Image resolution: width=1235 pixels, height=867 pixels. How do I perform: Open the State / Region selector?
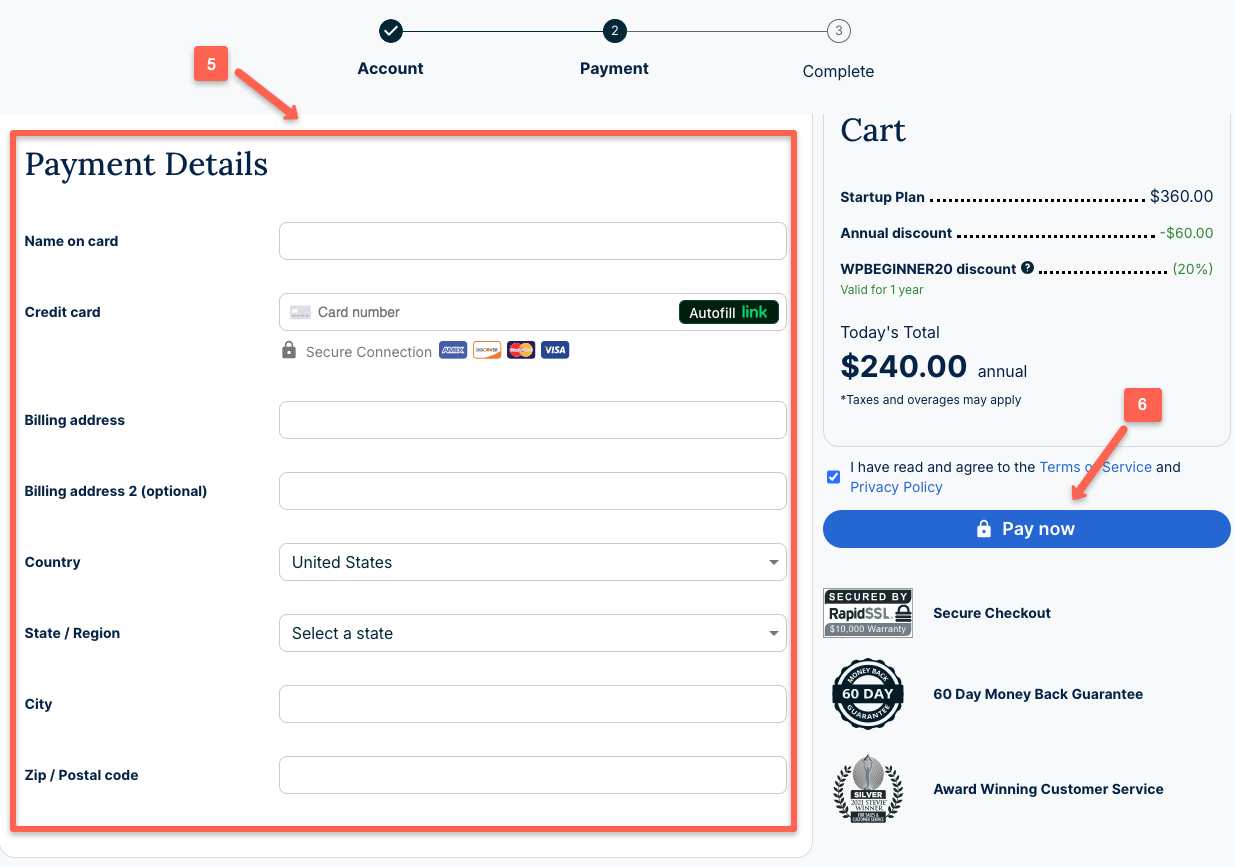tap(533, 633)
